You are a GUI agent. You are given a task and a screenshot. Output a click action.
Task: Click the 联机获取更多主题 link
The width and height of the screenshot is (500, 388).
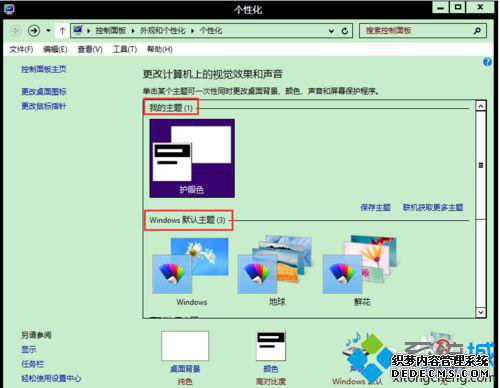433,207
